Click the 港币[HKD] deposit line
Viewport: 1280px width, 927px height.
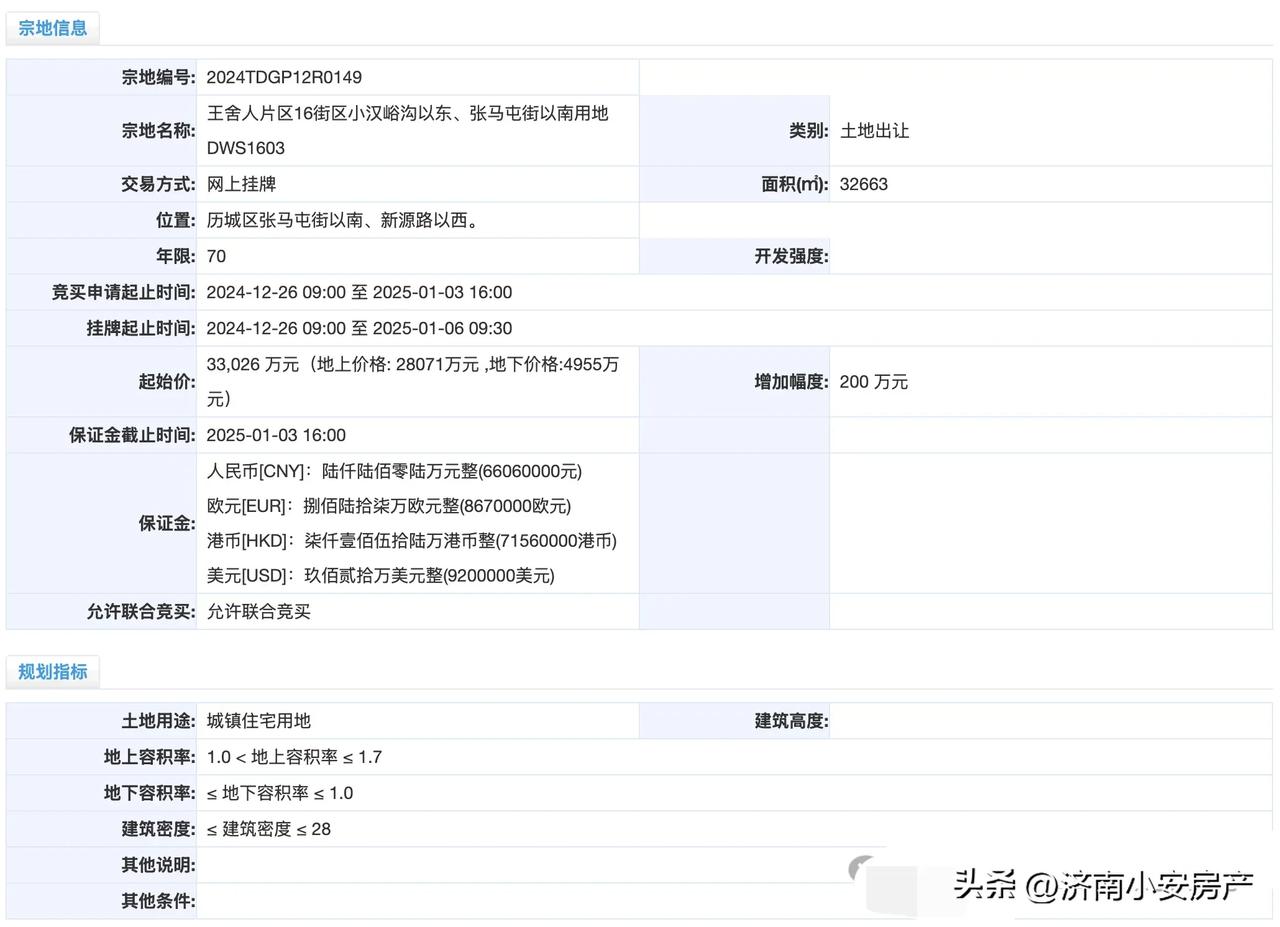point(412,541)
